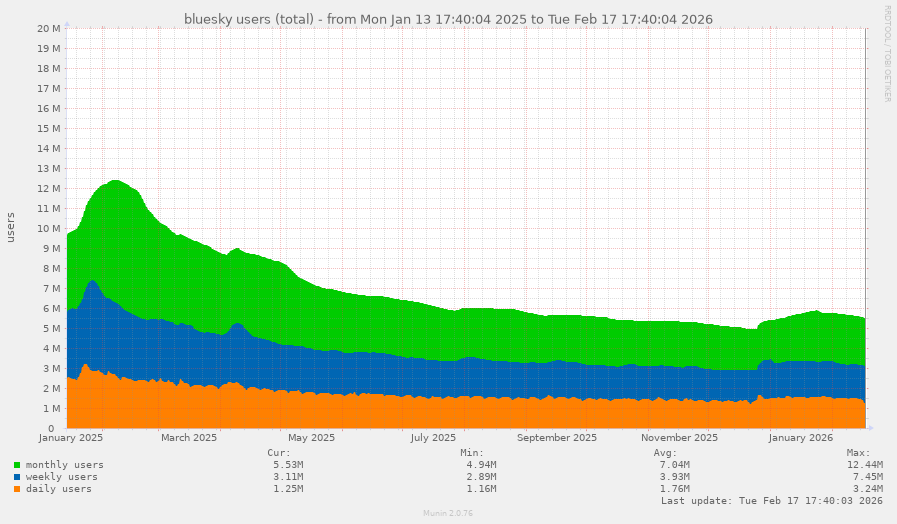This screenshot has height=524, width=897.
Task: Click the 'September 2025' x-axis label
Action: (556, 438)
